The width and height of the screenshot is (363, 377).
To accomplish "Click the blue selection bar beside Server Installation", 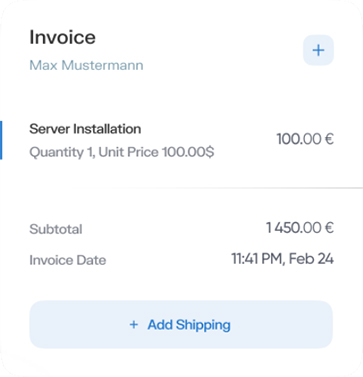I will tap(1, 140).
